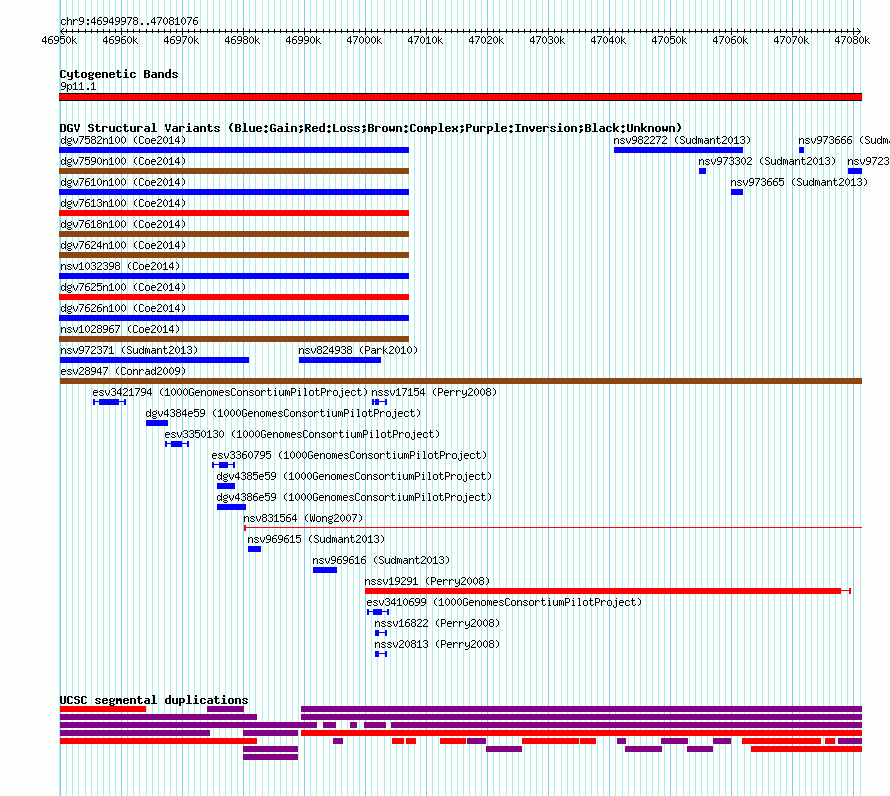The image size is (890, 796).
Task: Click the dgv7626n100 (Coe2014) label
Action: tap(123, 308)
